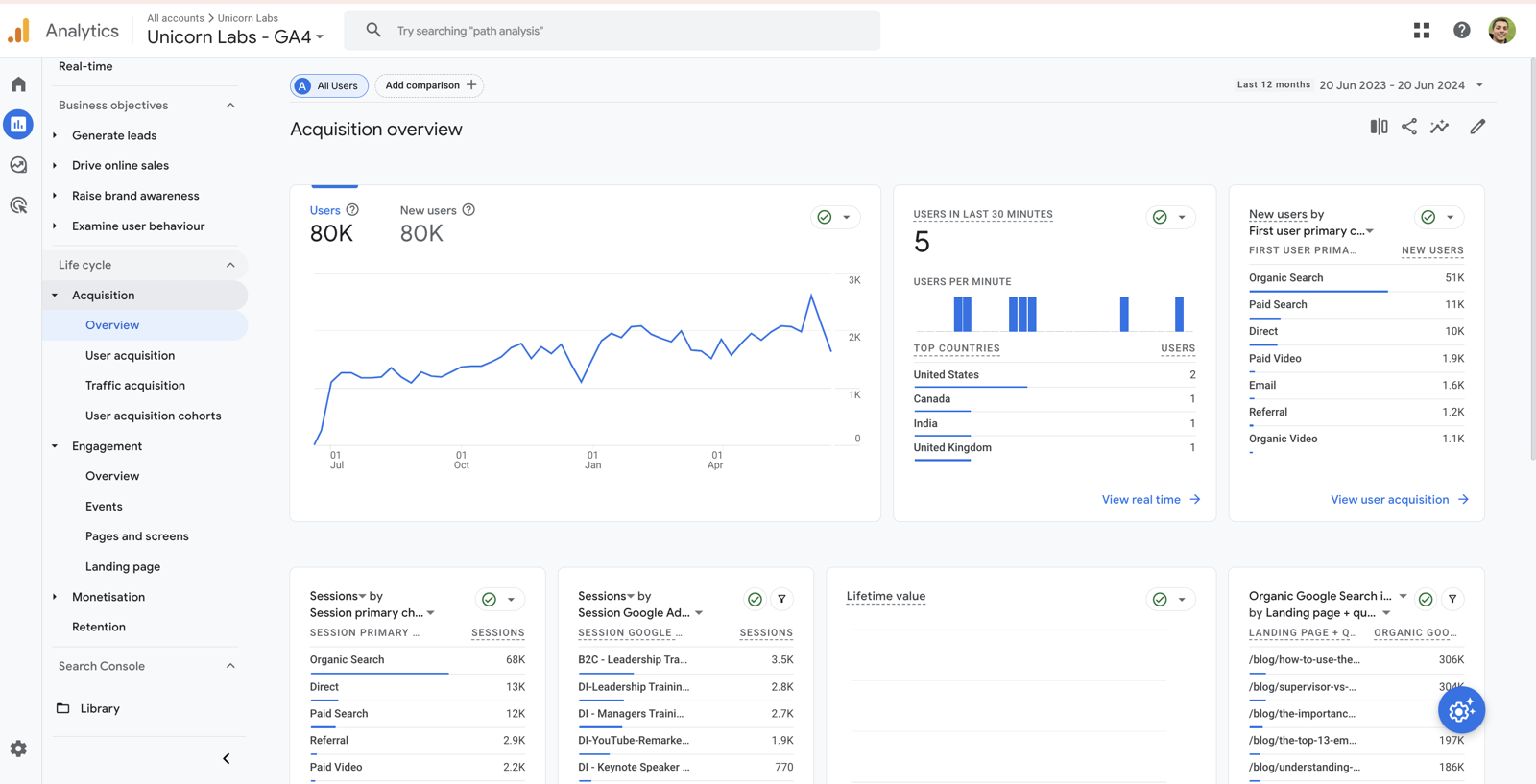The height and width of the screenshot is (784, 1536).
Task: Customize report with pencil icon
Action: point(1477,127)
